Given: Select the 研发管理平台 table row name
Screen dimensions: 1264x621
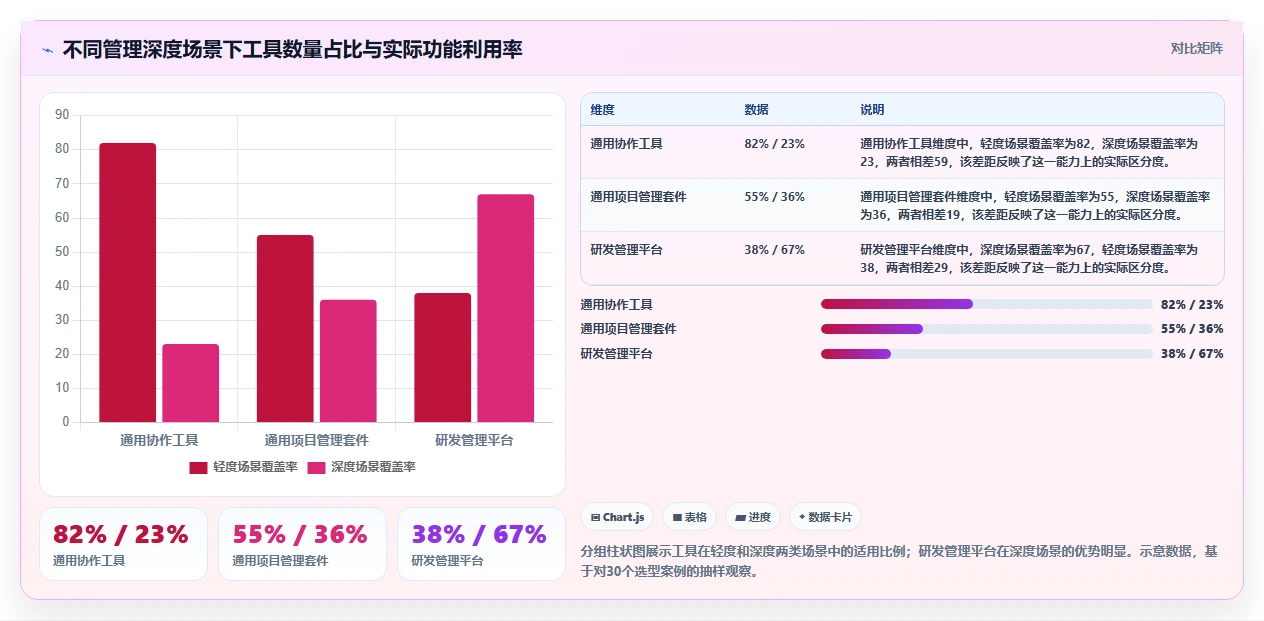Looking at the screenshot, I should coord(627,250).
